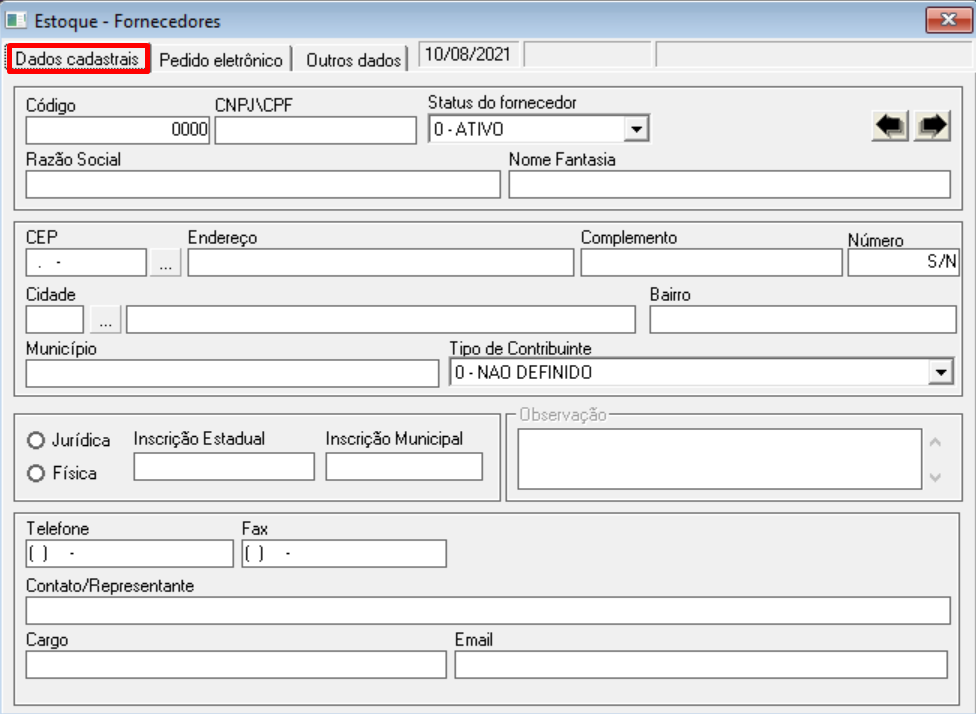Image resolution: width=976 pixels, height=714 pixels.
Task: Open CEP lookup ellipsis button
Action: point(166,263)
